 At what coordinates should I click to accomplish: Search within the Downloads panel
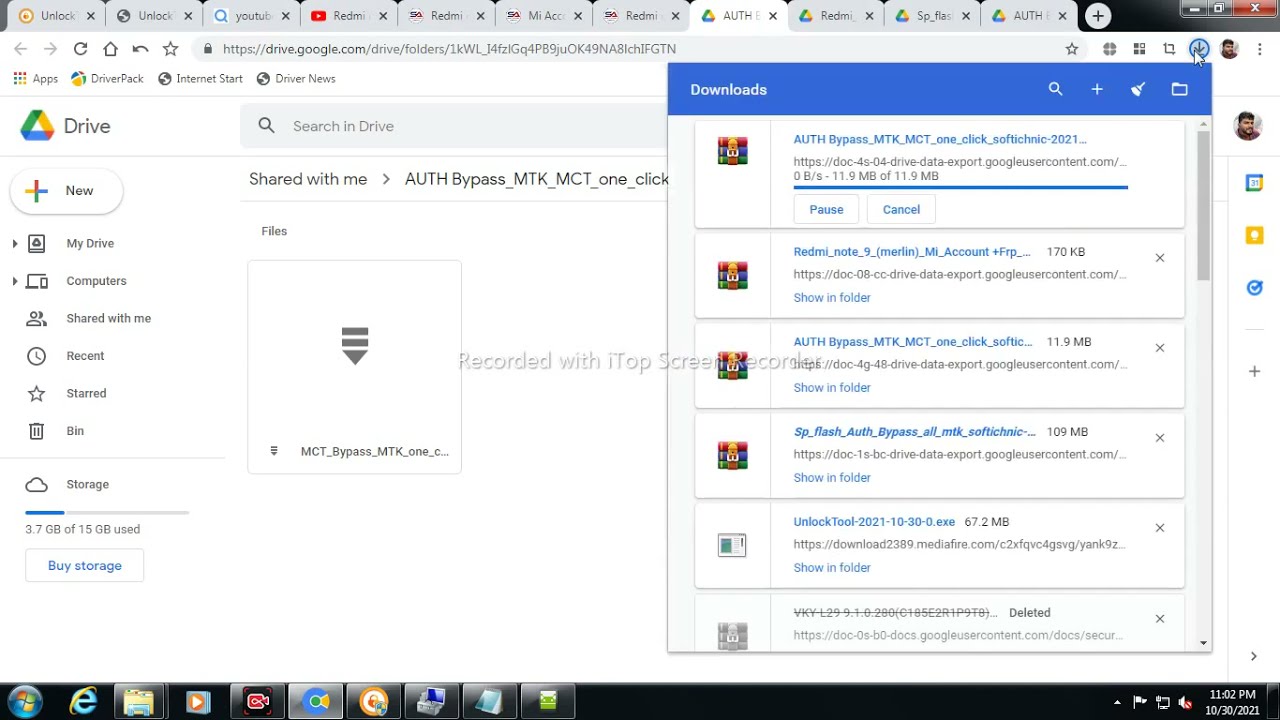1055,89
